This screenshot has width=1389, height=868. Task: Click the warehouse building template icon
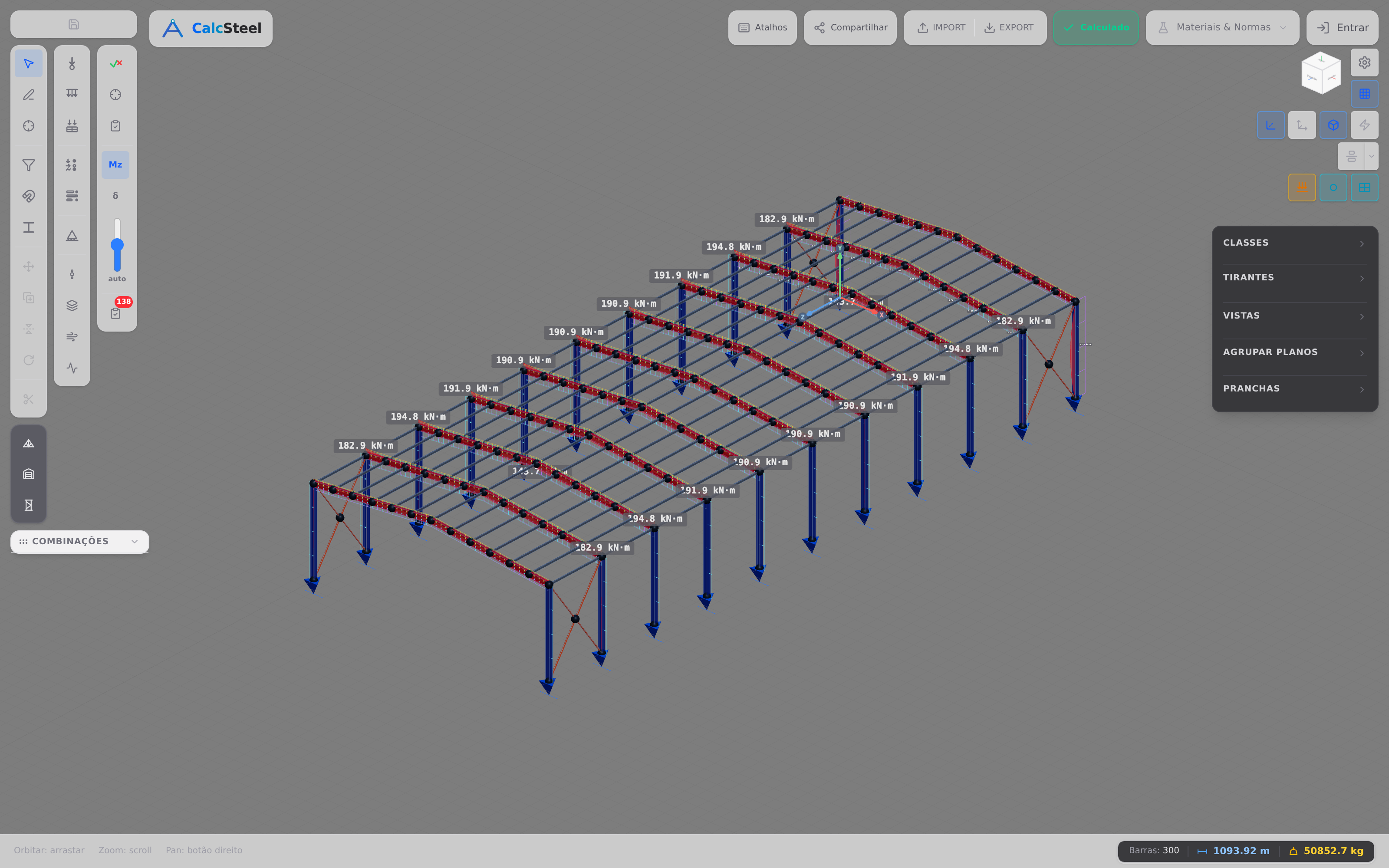tap(28, 474)
